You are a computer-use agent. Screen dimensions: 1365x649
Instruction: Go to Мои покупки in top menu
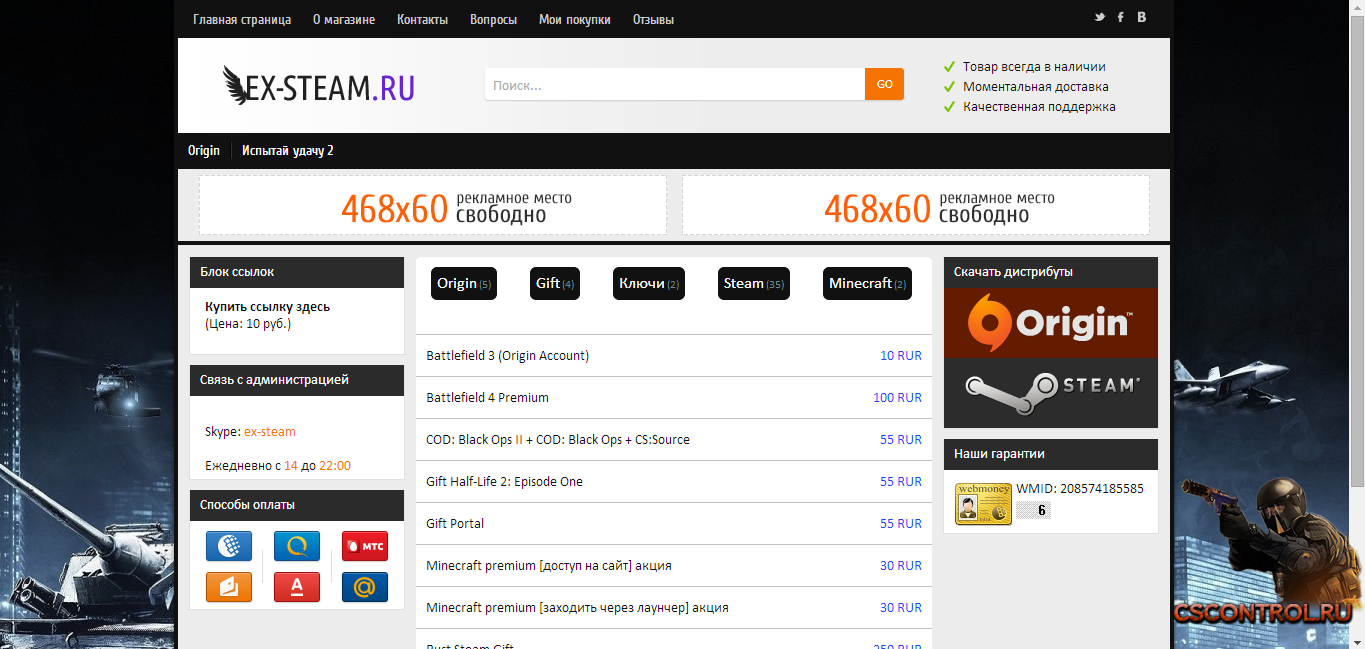point(574,19)
